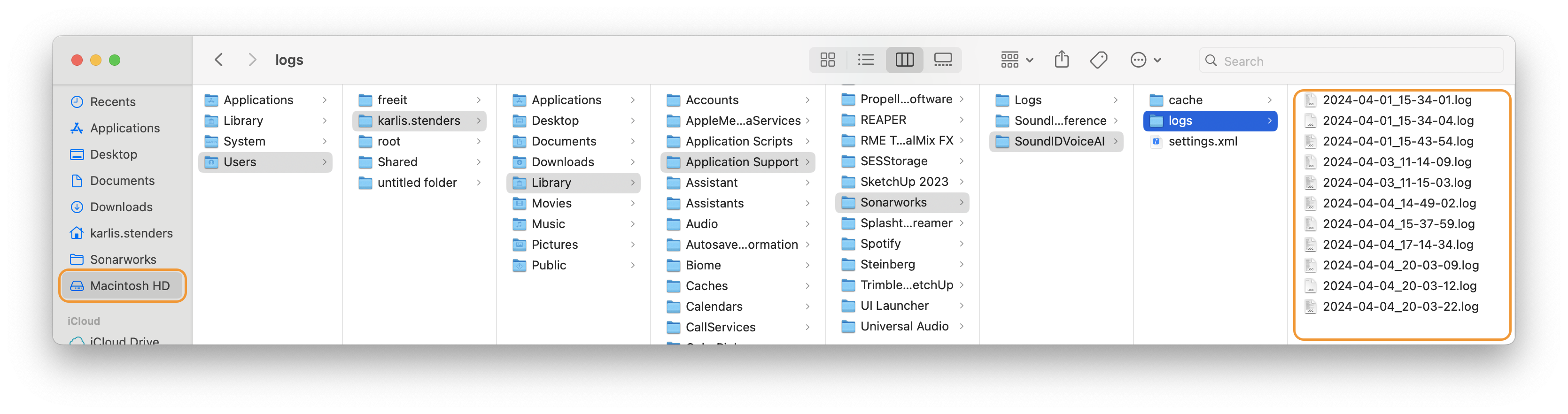The height and width of the screenshot is (414, 1568).
Task: Go back with the left chevron button
Action: [x=219, y=60]
